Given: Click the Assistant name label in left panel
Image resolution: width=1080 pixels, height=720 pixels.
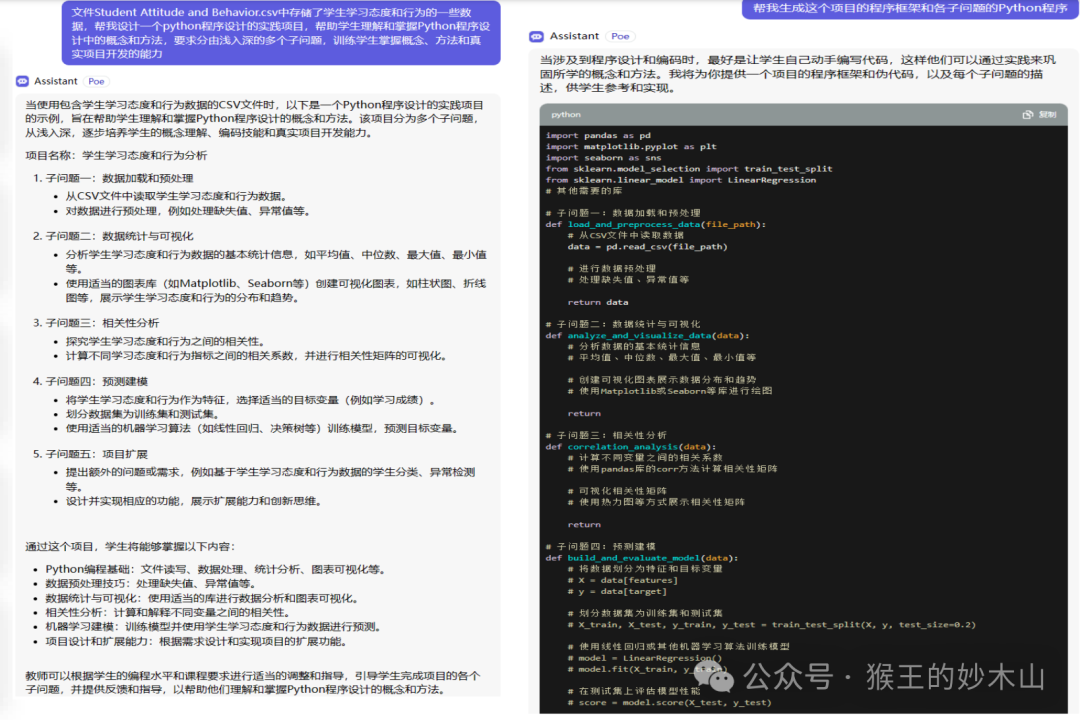Looking at the screenshot, I should (x=57, y=81).
